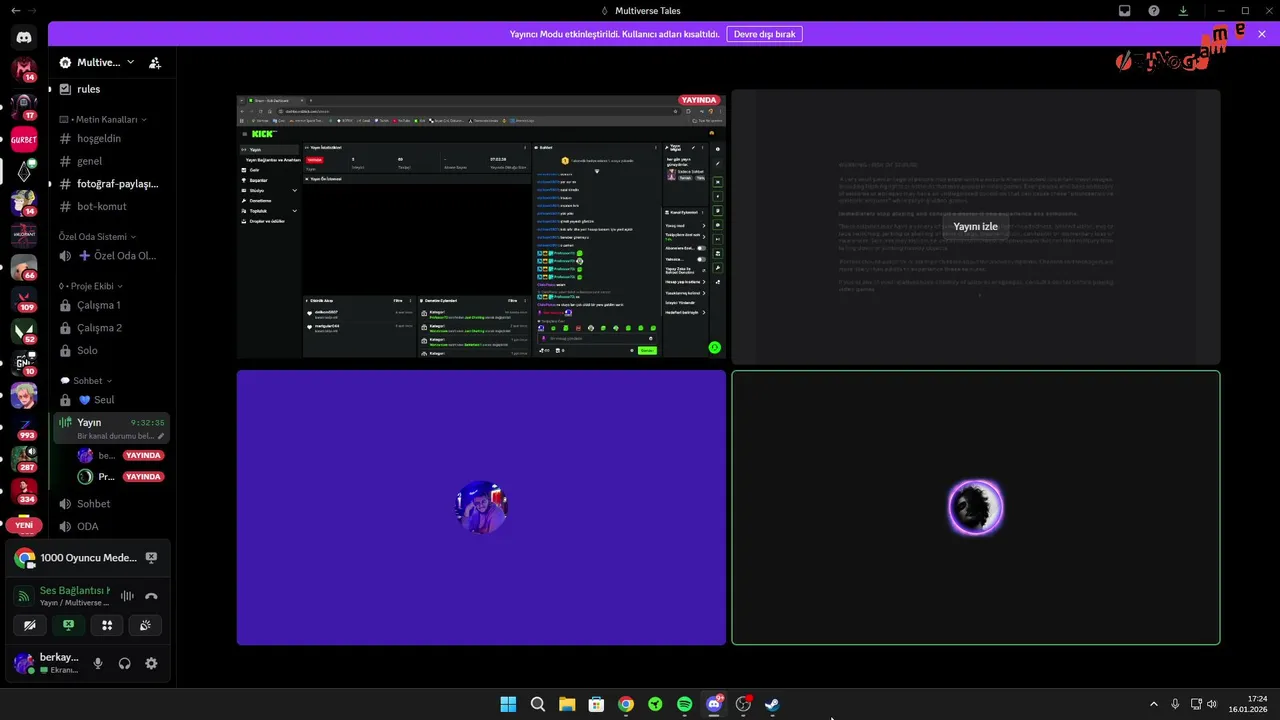Screen dimensions: 1280x720
Task: Select the Çalışma 2 locked channel
Action: (112, 328)
